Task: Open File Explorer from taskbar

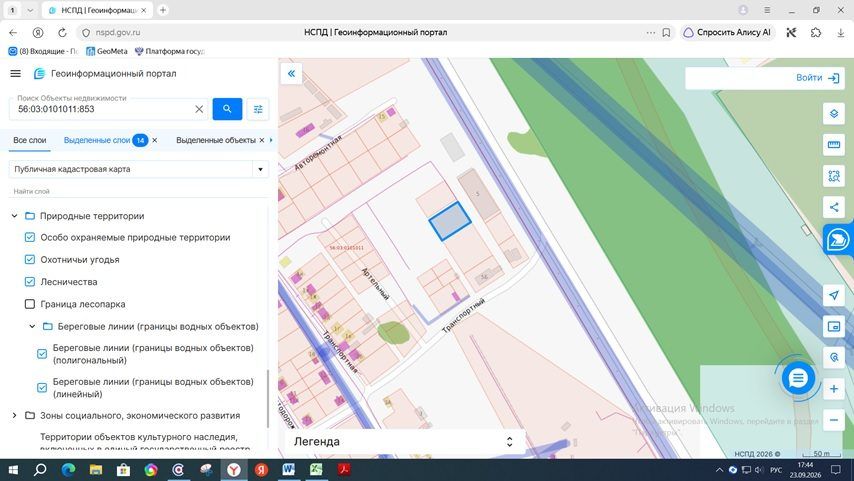Action: [96, 470]
